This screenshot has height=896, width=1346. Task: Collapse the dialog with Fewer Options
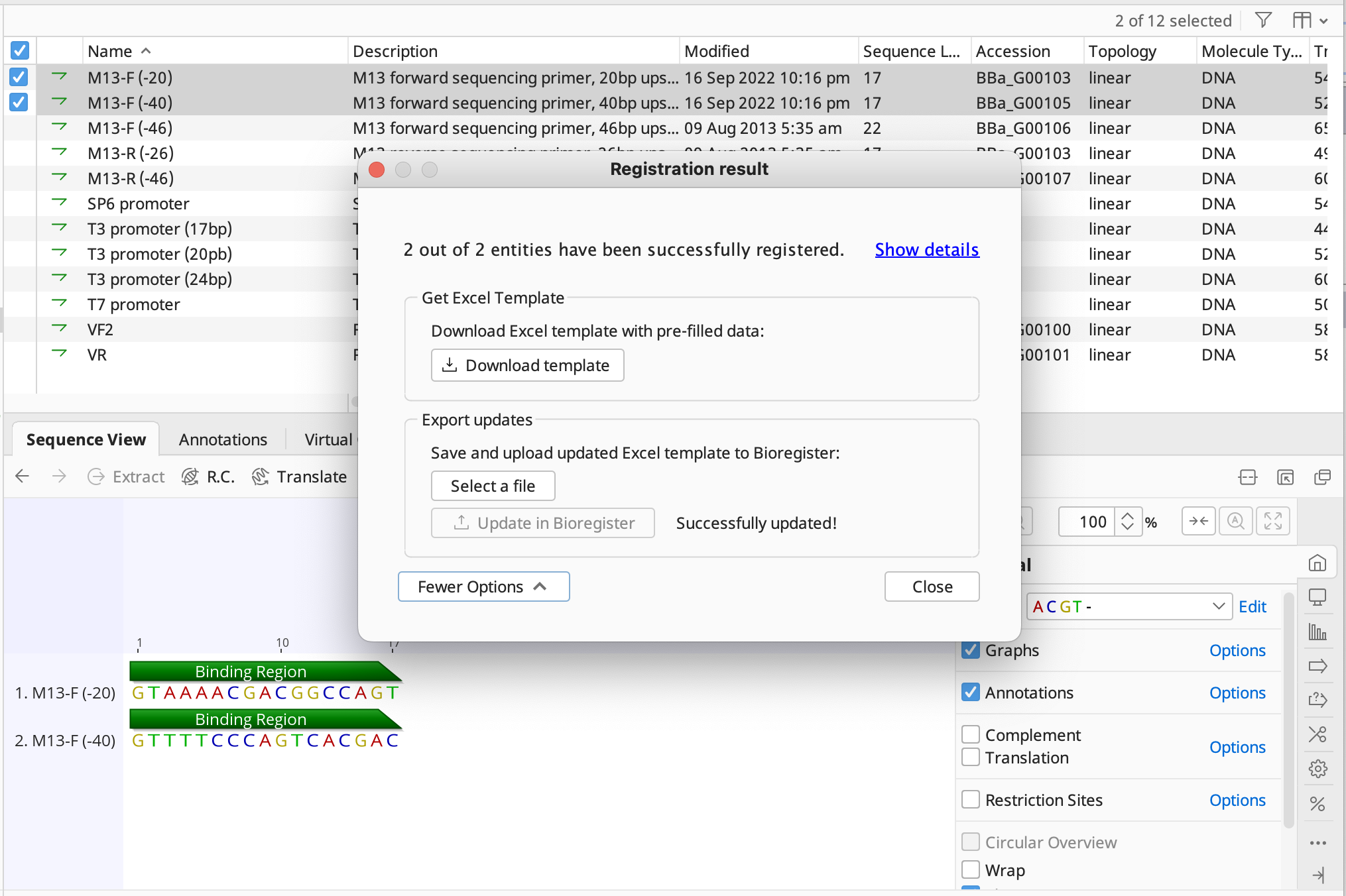tap(483, 587)
